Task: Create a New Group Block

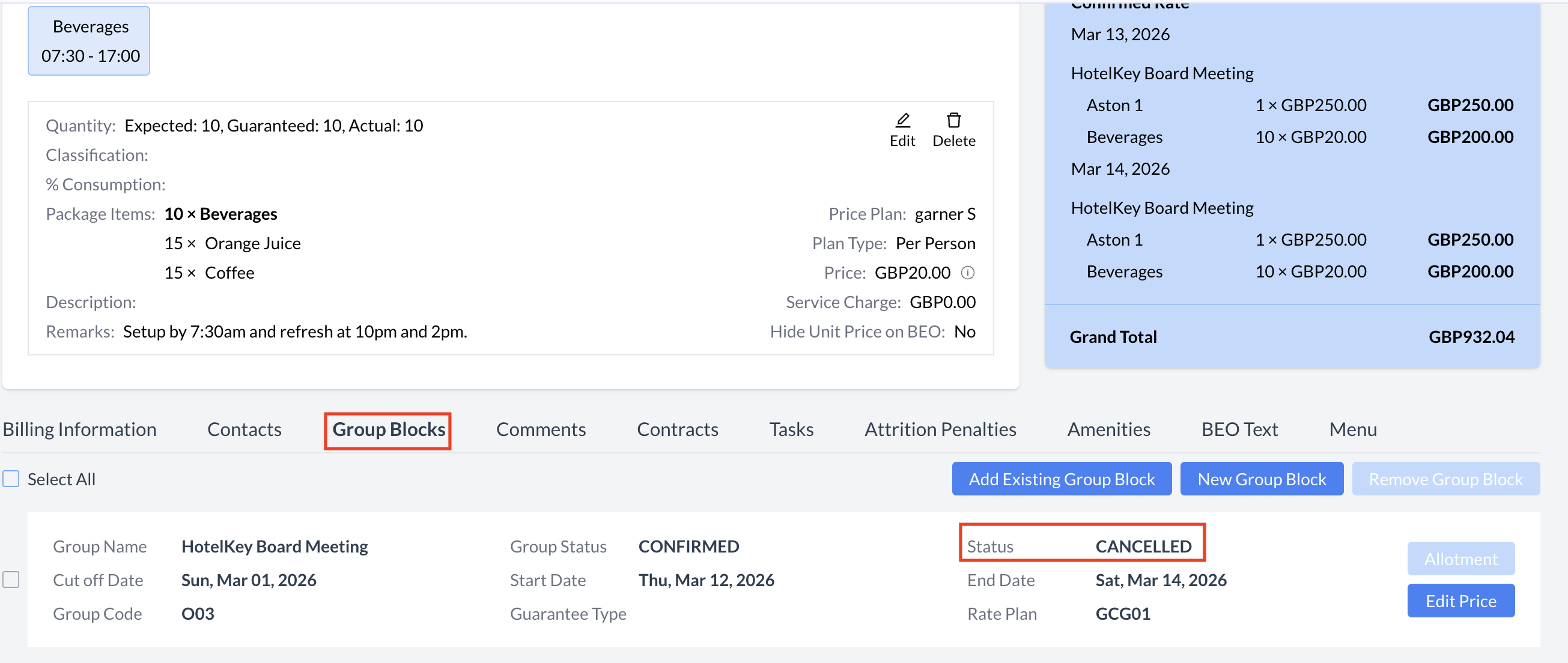Action: (1261, 479)
